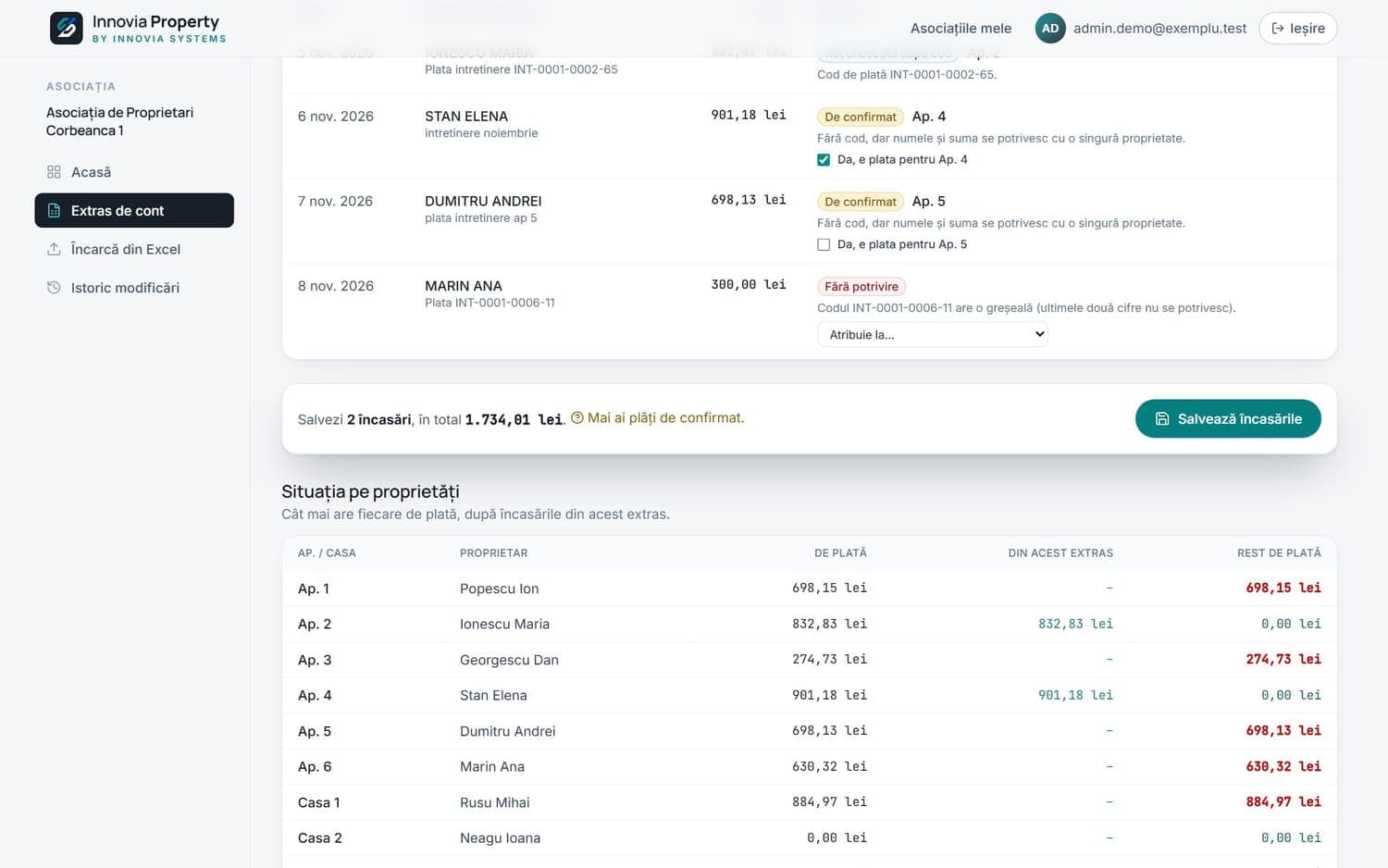Click the 'De confirmat' badge for DUMITRU ANDREI
The image size is (1388, 868).
(861, 202)
